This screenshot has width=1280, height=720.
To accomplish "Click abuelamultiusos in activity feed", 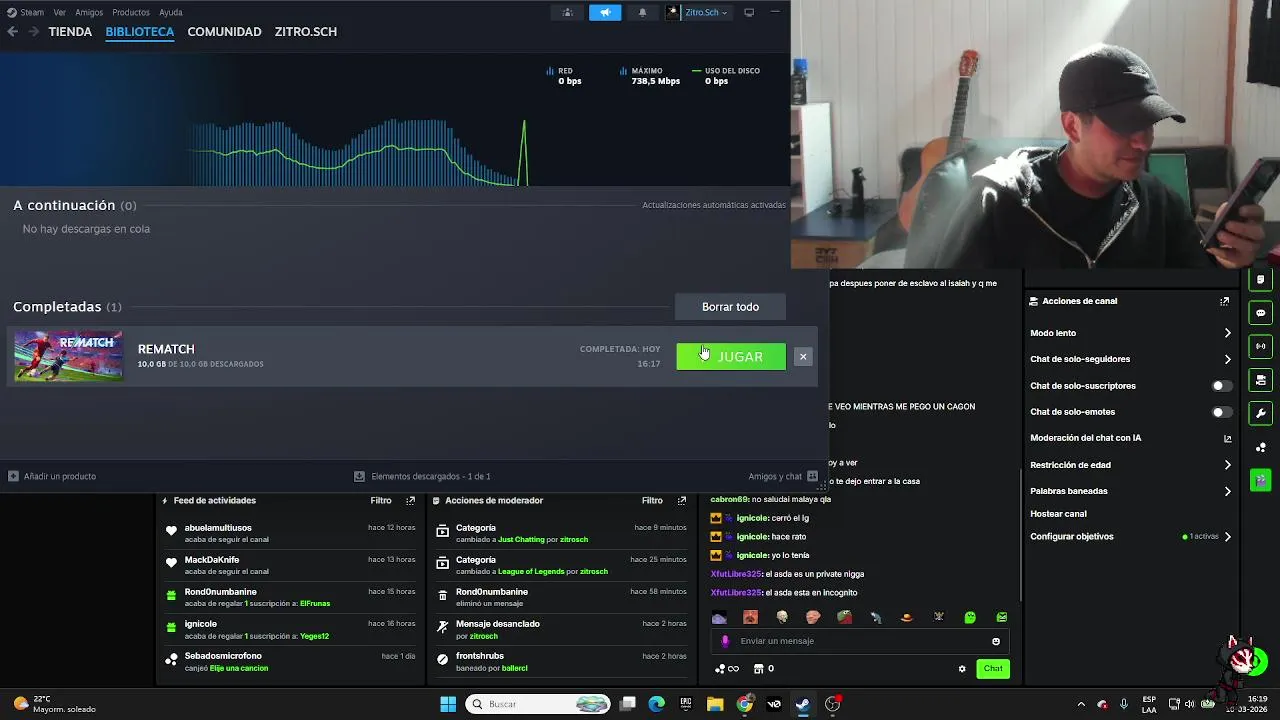I will tap(218, 528).
